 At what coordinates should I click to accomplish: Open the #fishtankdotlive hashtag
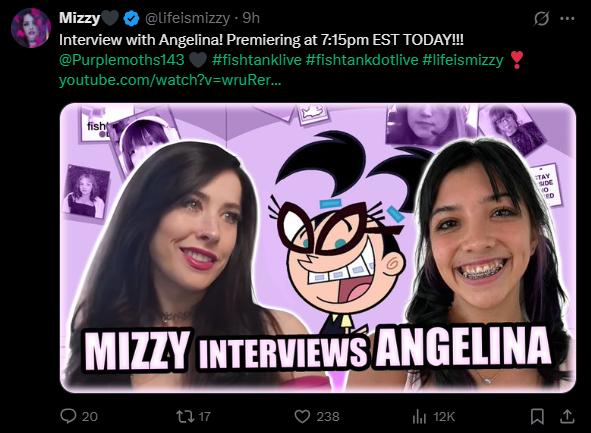[x=362, y=60]
